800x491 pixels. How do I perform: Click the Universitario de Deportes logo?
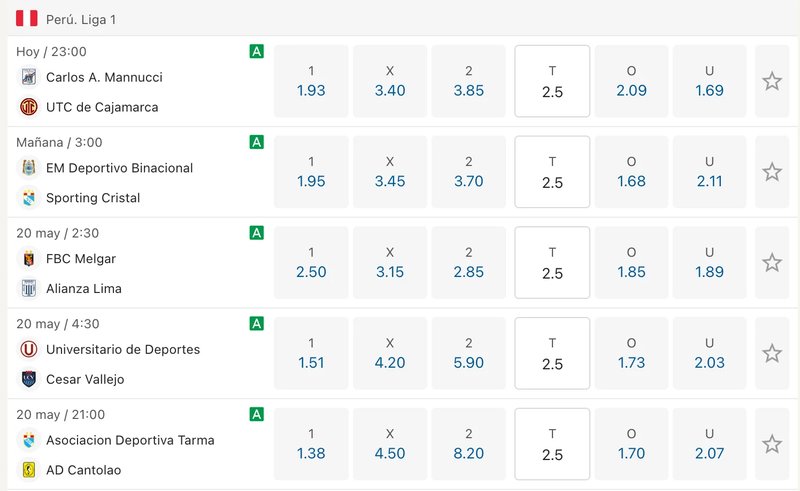(x=28, y=349)
